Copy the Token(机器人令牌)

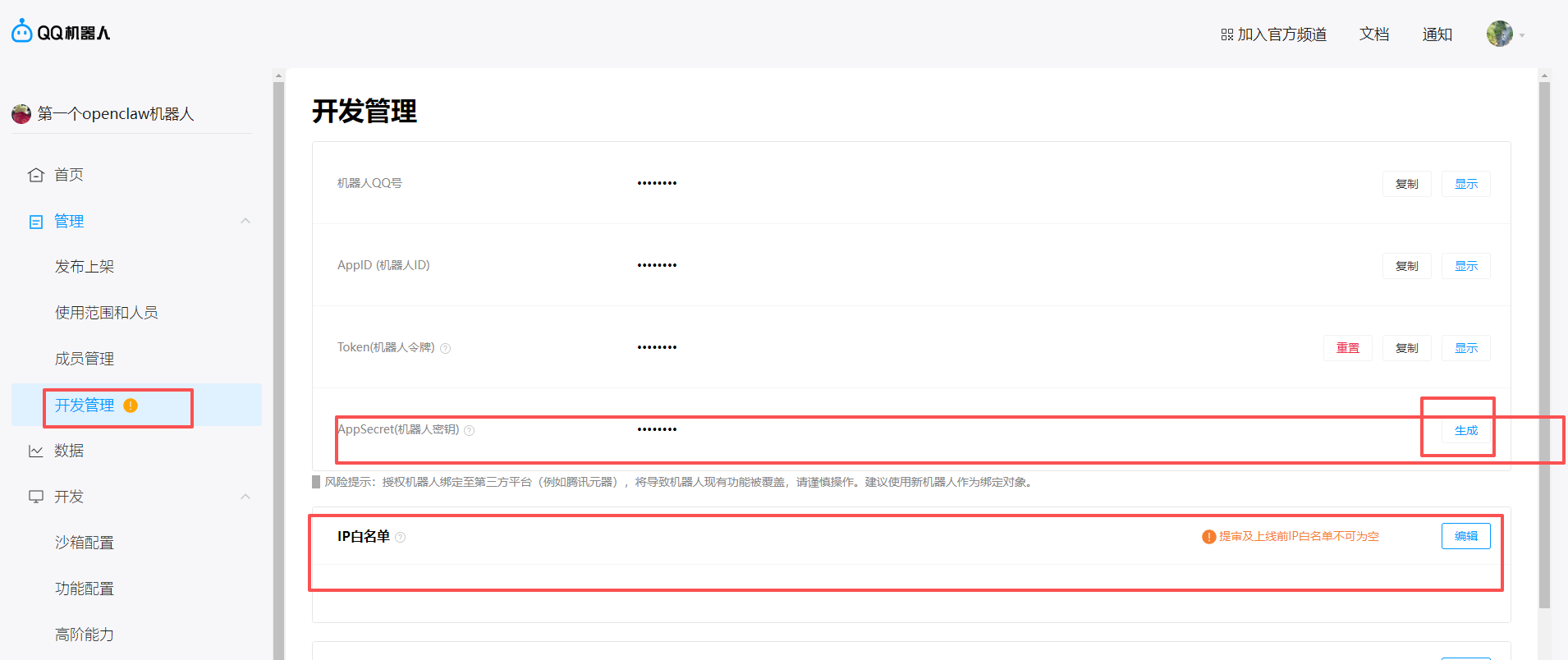tap(1406, 348)
